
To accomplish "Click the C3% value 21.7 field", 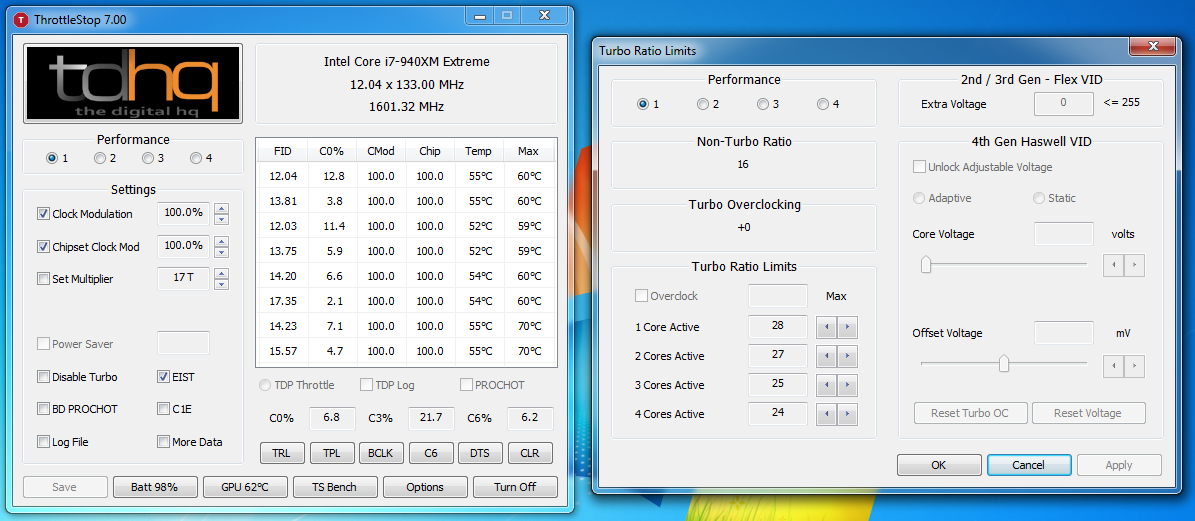I will tap(431, 418).
